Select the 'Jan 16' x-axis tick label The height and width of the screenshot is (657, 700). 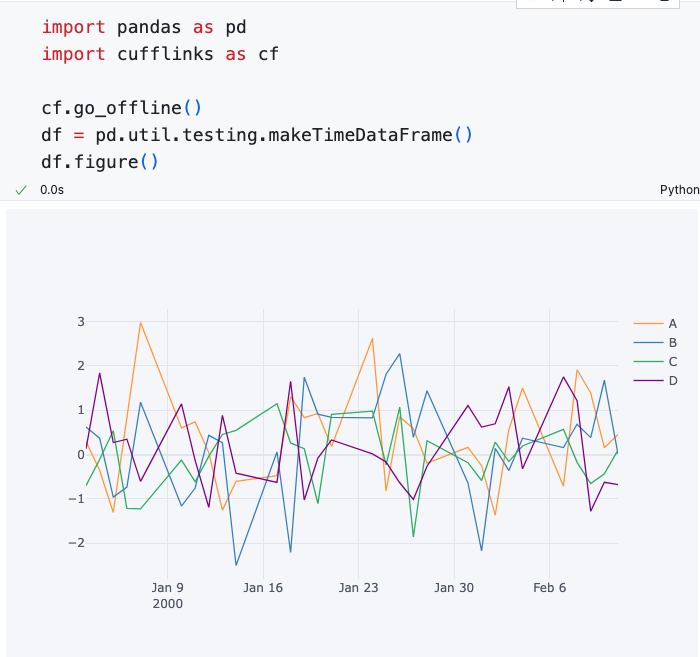pos(262,588)
